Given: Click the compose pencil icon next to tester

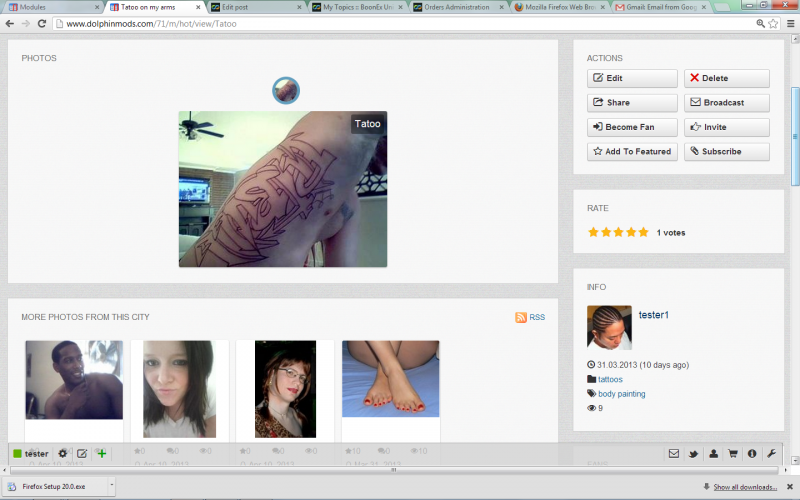Looking at the screenshot, I should point(82,453).
